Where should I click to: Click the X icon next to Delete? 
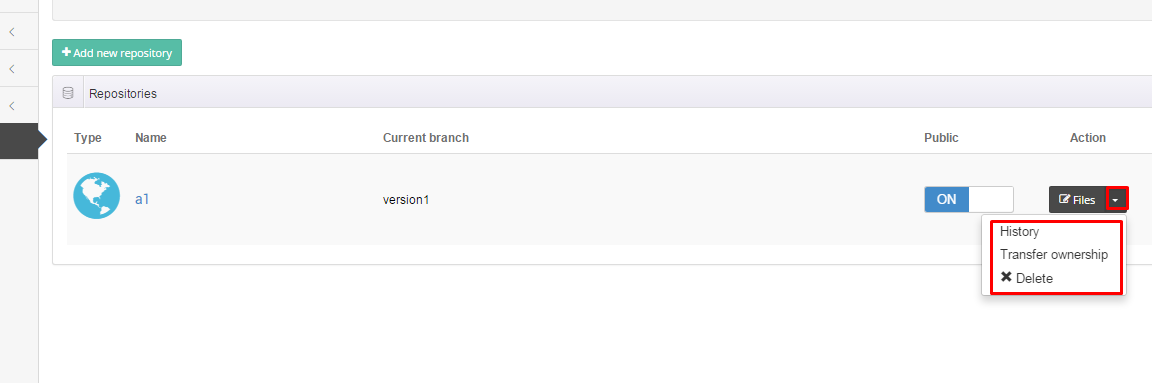click(x=1007, y=277)
